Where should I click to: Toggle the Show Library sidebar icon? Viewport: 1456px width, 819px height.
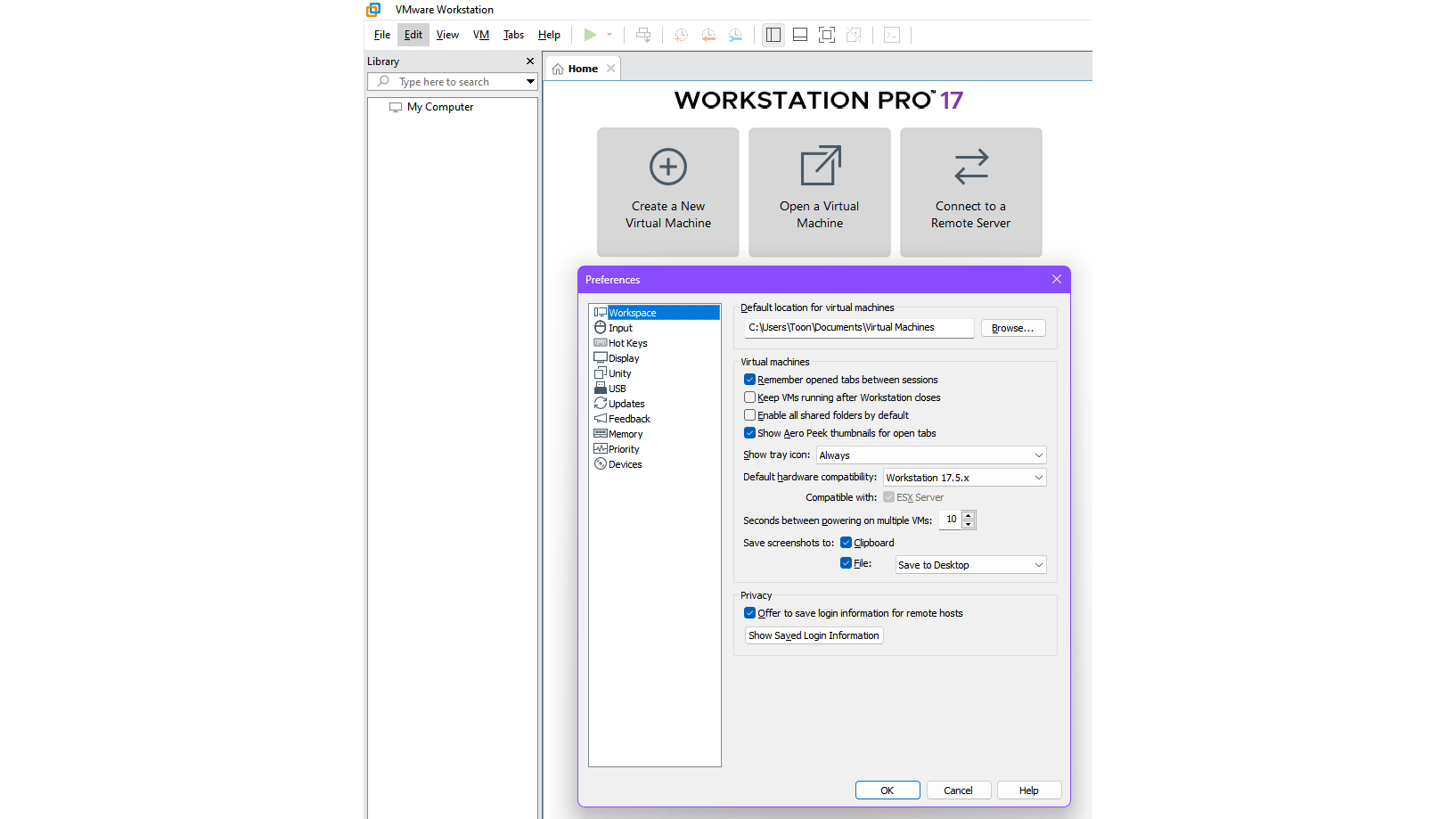[x=773, y=35]
